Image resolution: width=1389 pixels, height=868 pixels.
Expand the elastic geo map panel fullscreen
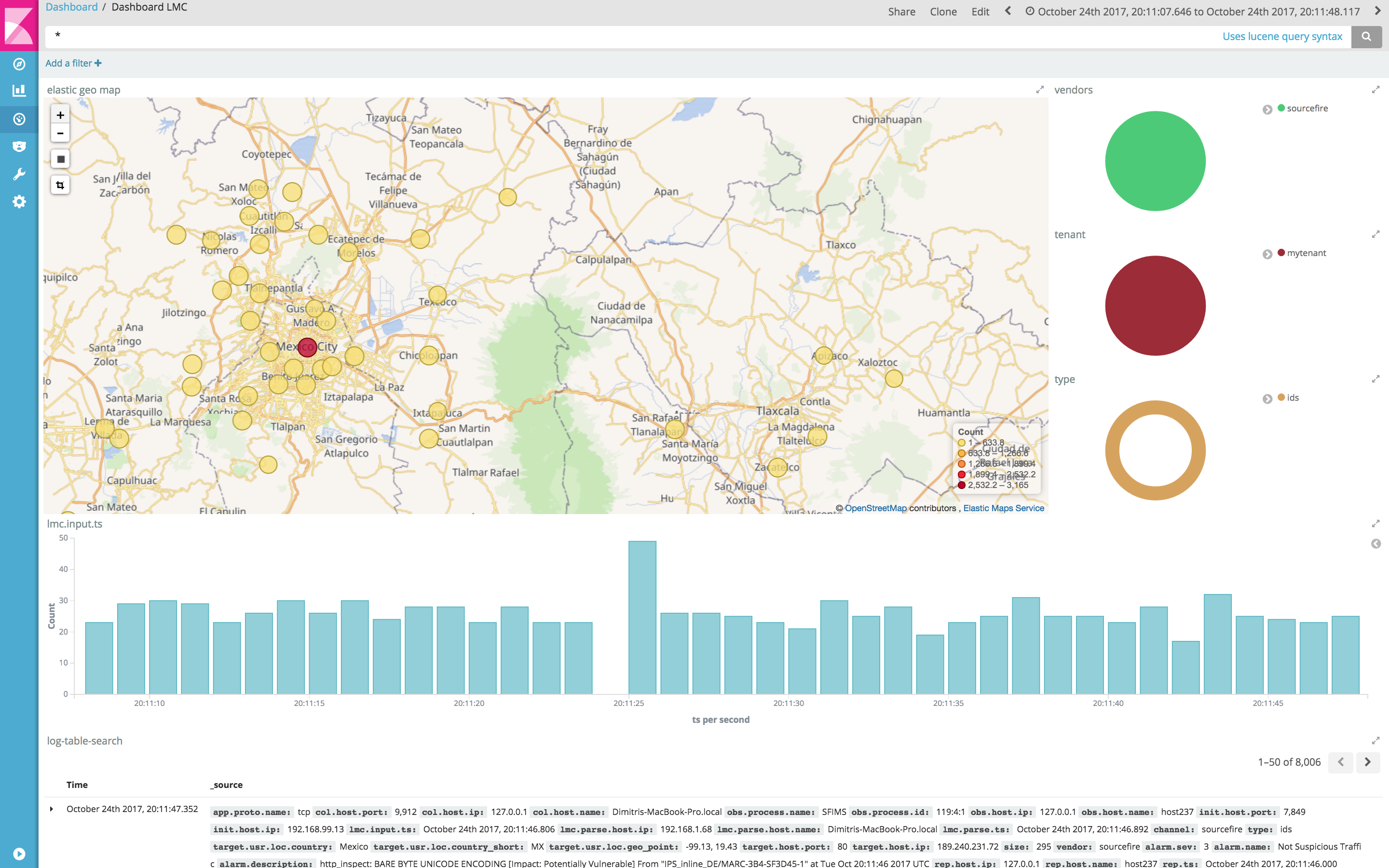pos(1039,90)
